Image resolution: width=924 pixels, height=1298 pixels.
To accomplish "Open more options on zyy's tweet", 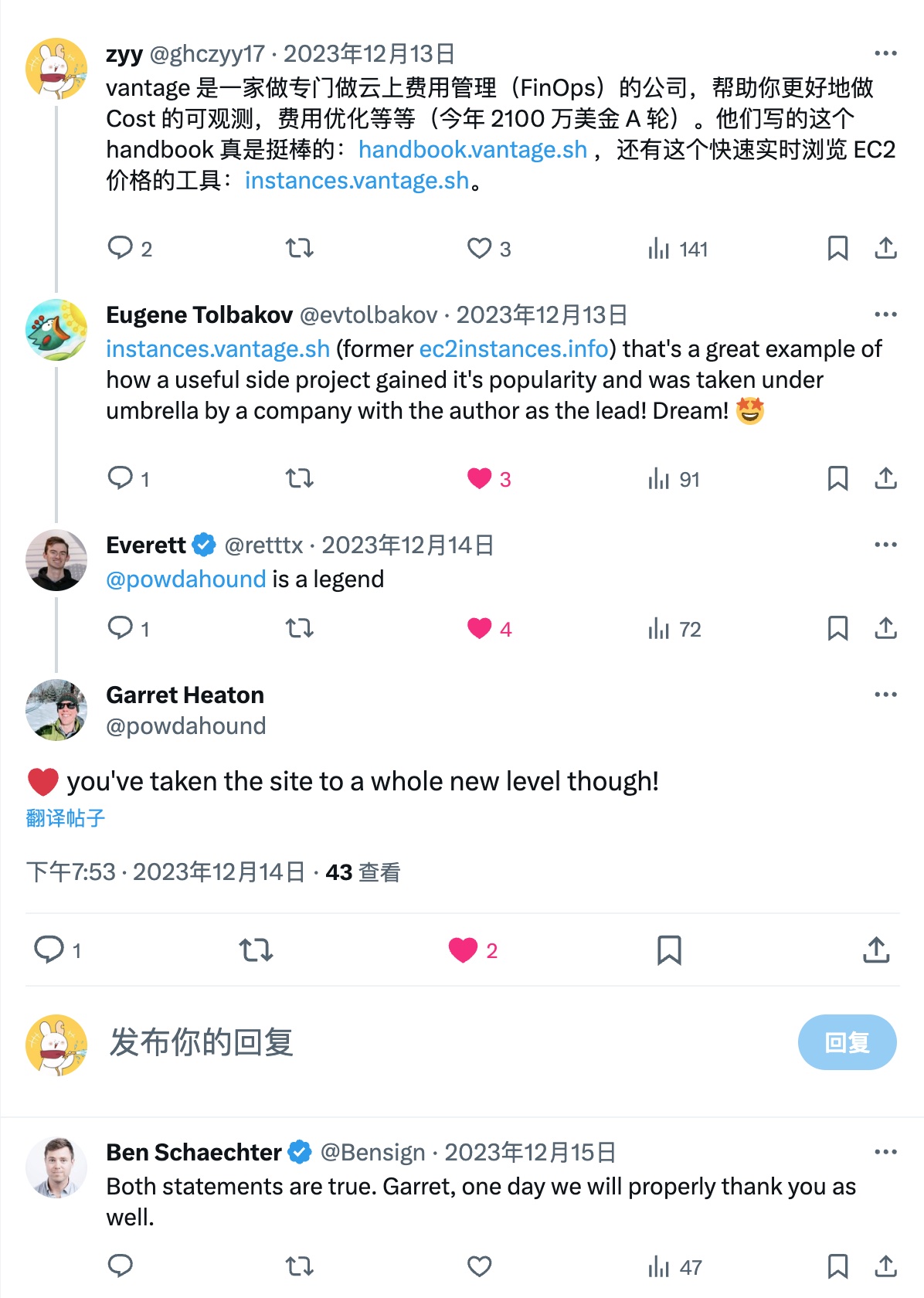I will [x=885, y=53].
